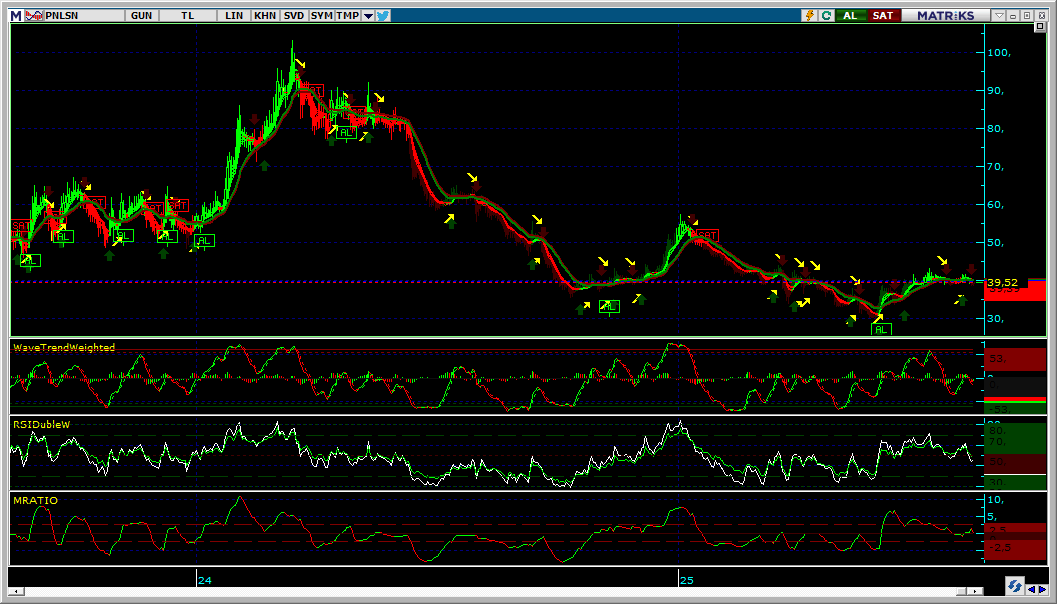
Task: Open the chart type wave icon
Action: tap(33, 15)
